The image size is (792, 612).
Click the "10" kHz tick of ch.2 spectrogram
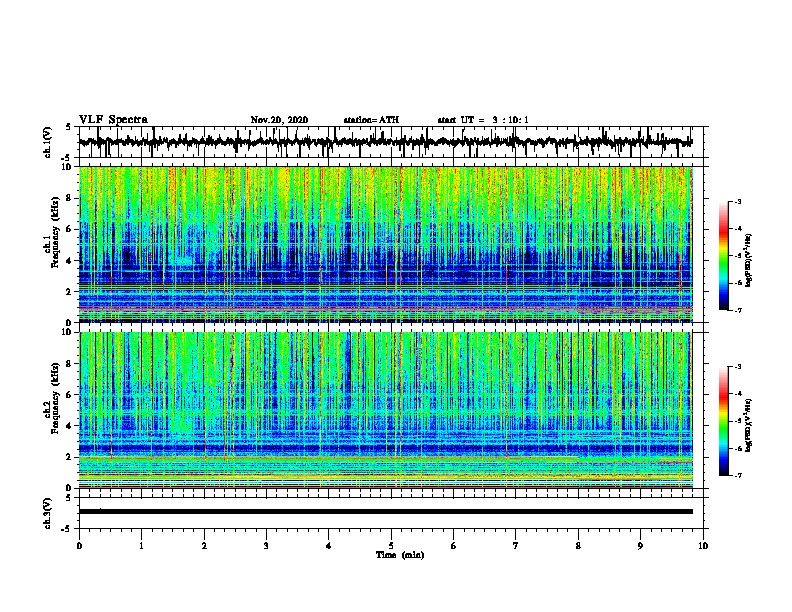[x=68, y=332]
